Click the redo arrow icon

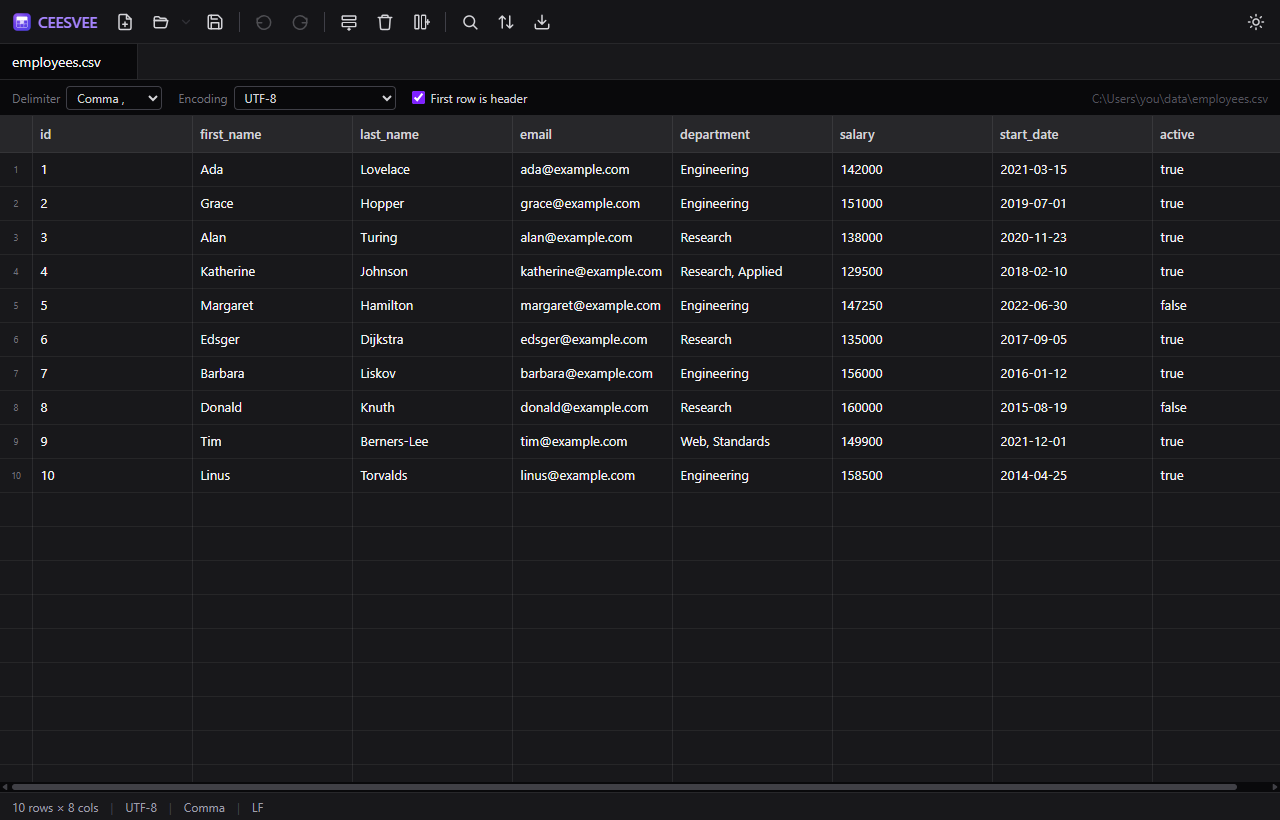(300, 22)
